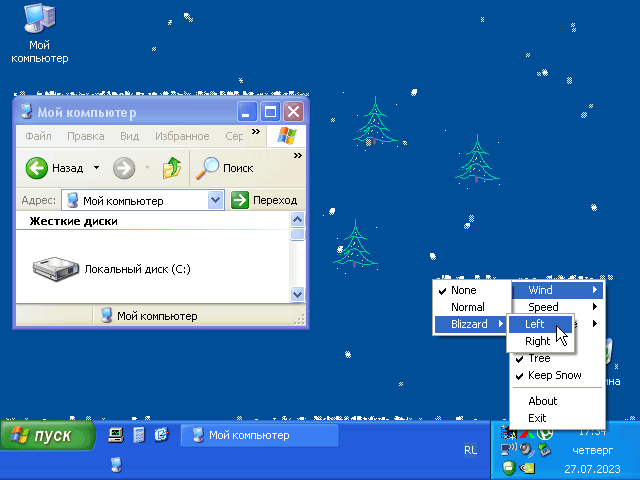This screenshot has width=640, height=480.
Task: Minimize the Мой компьютер window
Action: 247,112
